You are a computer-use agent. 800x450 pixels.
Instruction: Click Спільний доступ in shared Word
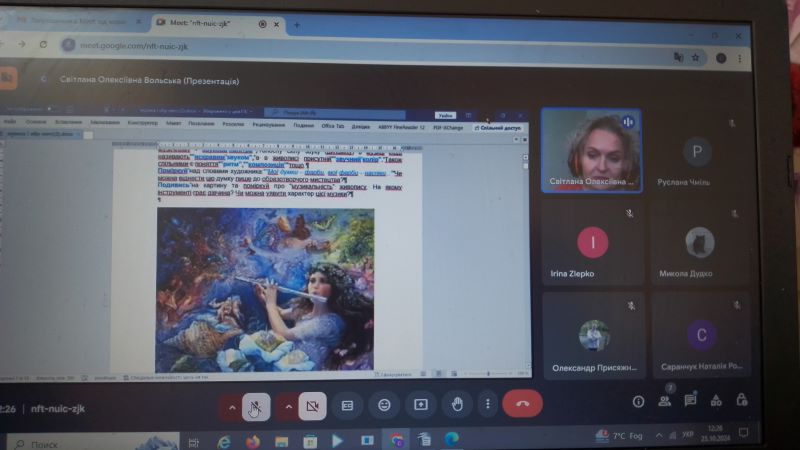click(498, 128)
